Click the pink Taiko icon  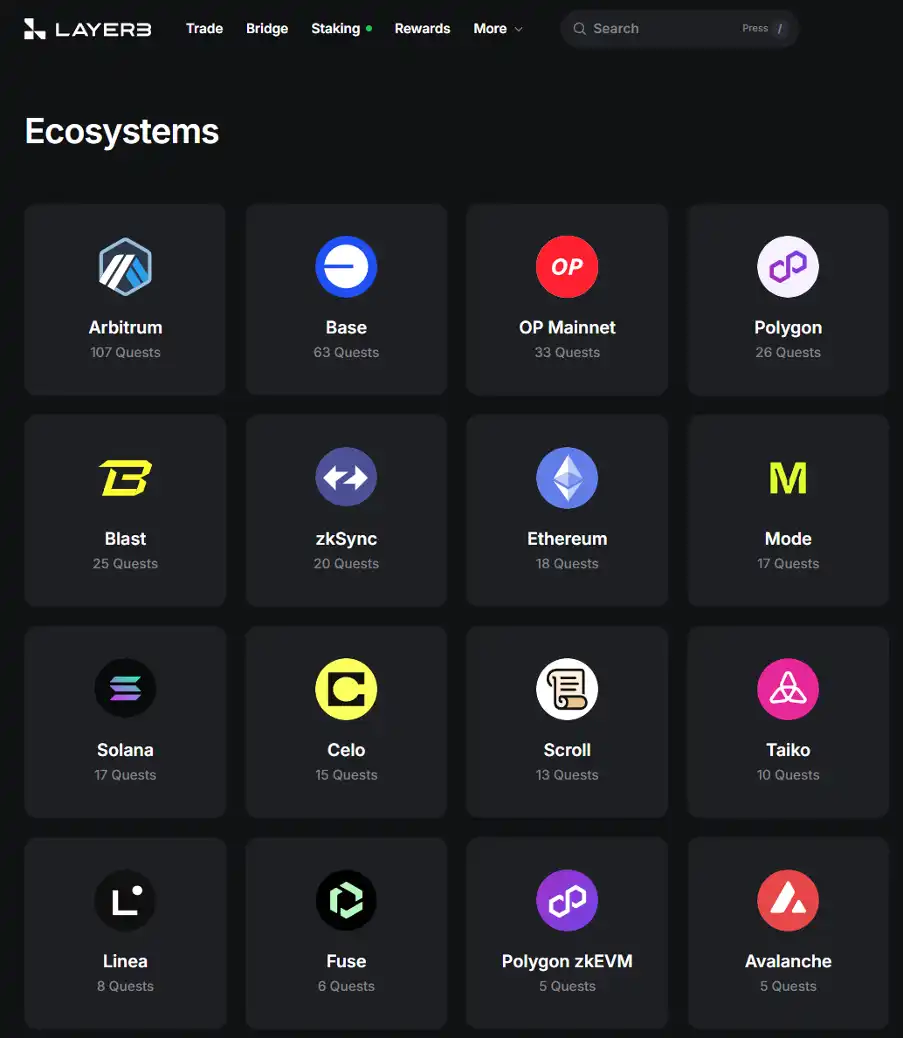(788, 688)
